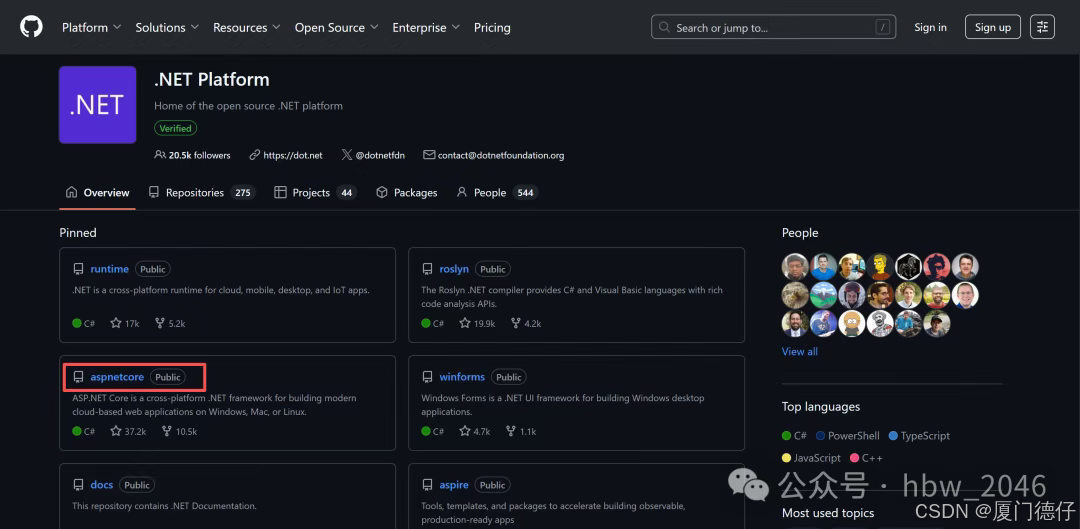This screenshot has width=1080, height=529.
Task: Click the View all people link
Action: coord(800,351)
